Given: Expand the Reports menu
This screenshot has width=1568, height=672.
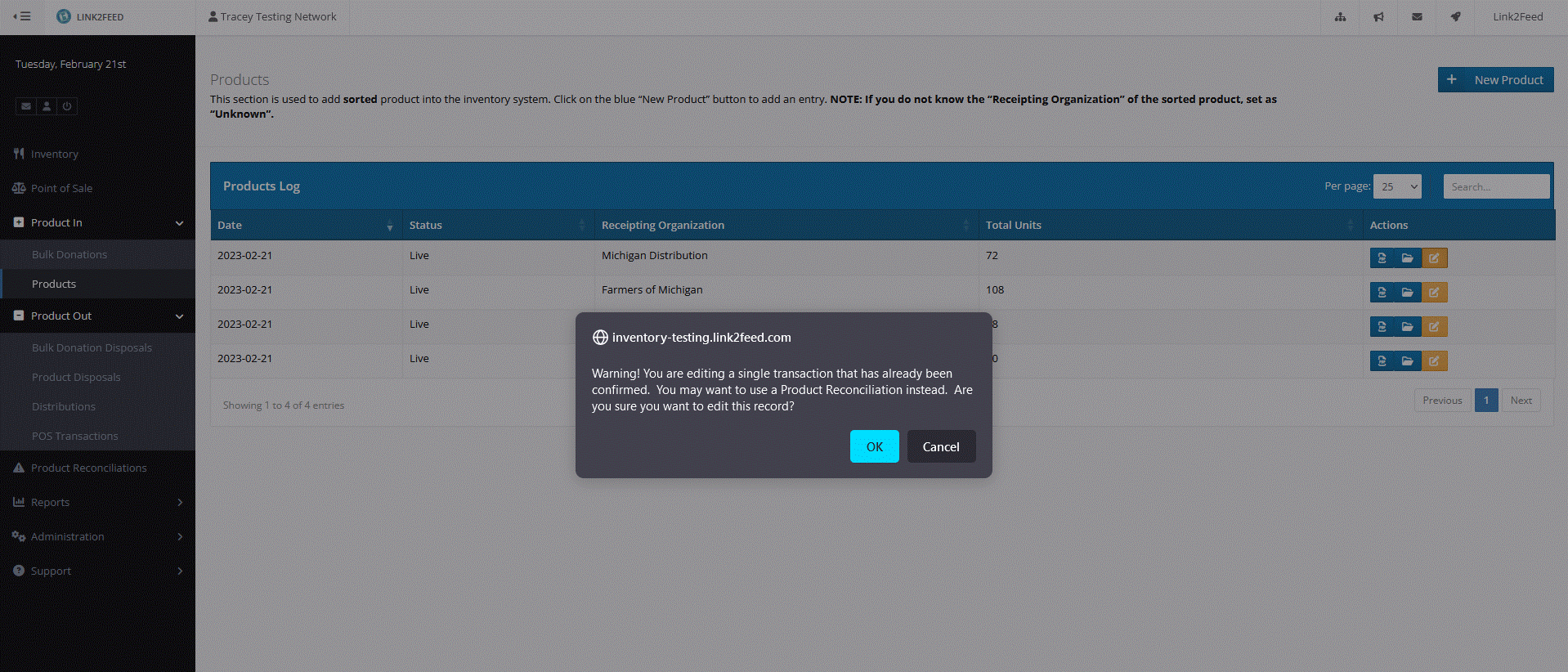Looking at the screenshot, I should (97, 502).
